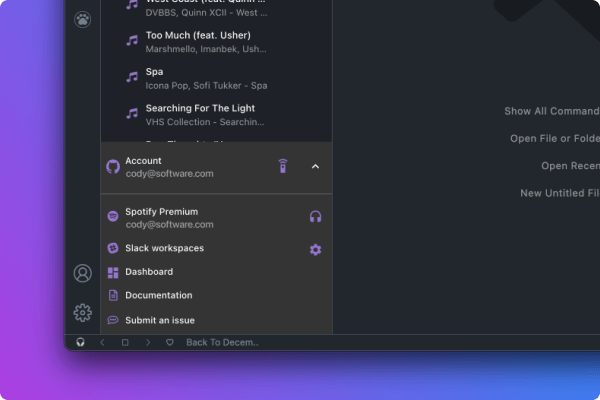The image size is (600, 400).
Task: Click subtitle VHS Collection - Searchin...
Action: (x=205, y=122)
